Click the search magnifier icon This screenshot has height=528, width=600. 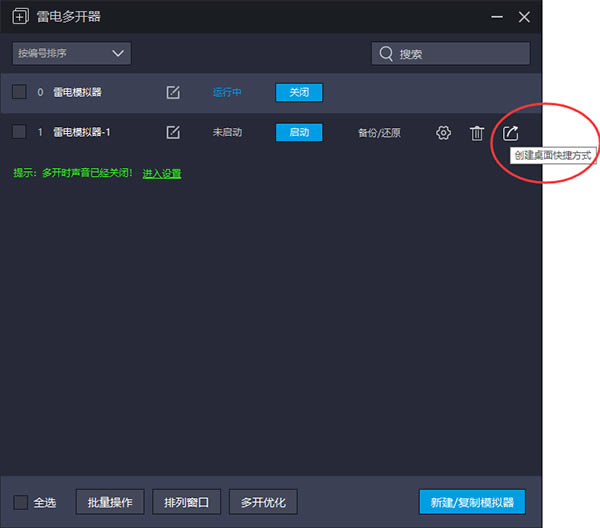[386, 54]
